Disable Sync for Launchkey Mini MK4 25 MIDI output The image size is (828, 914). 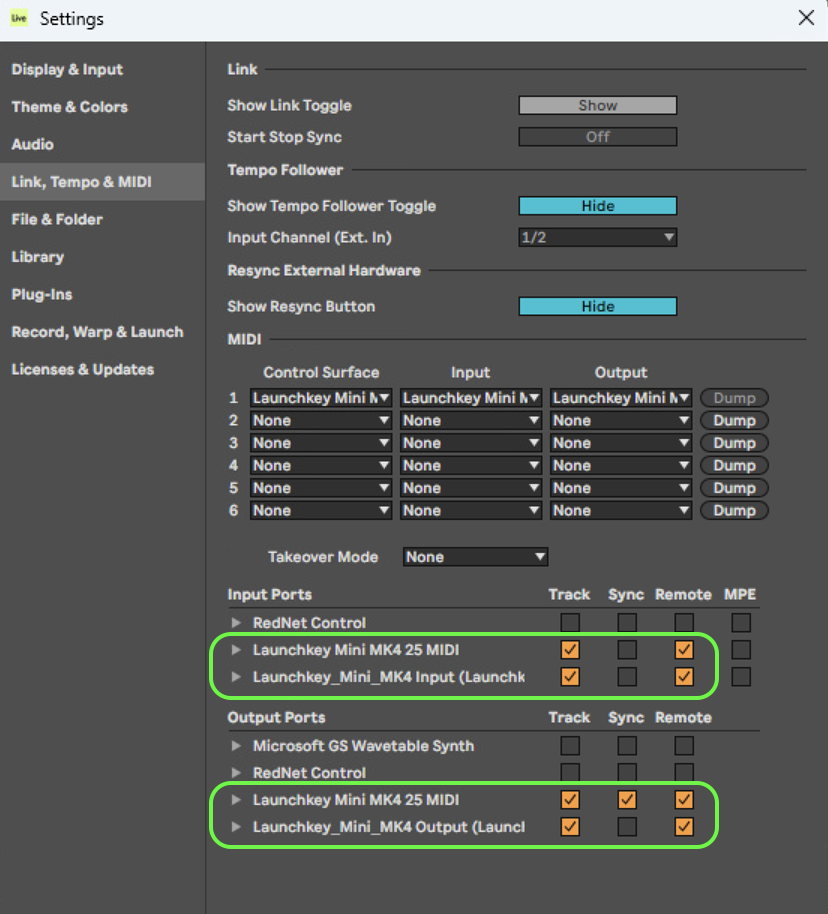pos(627,800)
